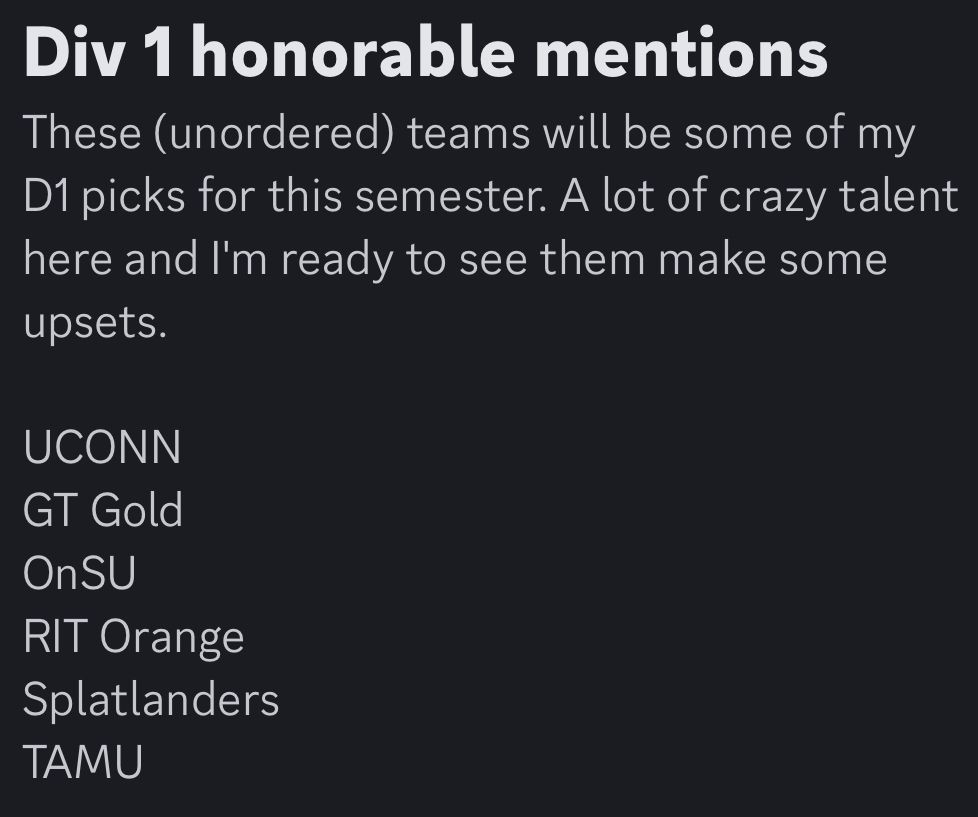Click RIT Orange in the list

[x=133, y=637]
